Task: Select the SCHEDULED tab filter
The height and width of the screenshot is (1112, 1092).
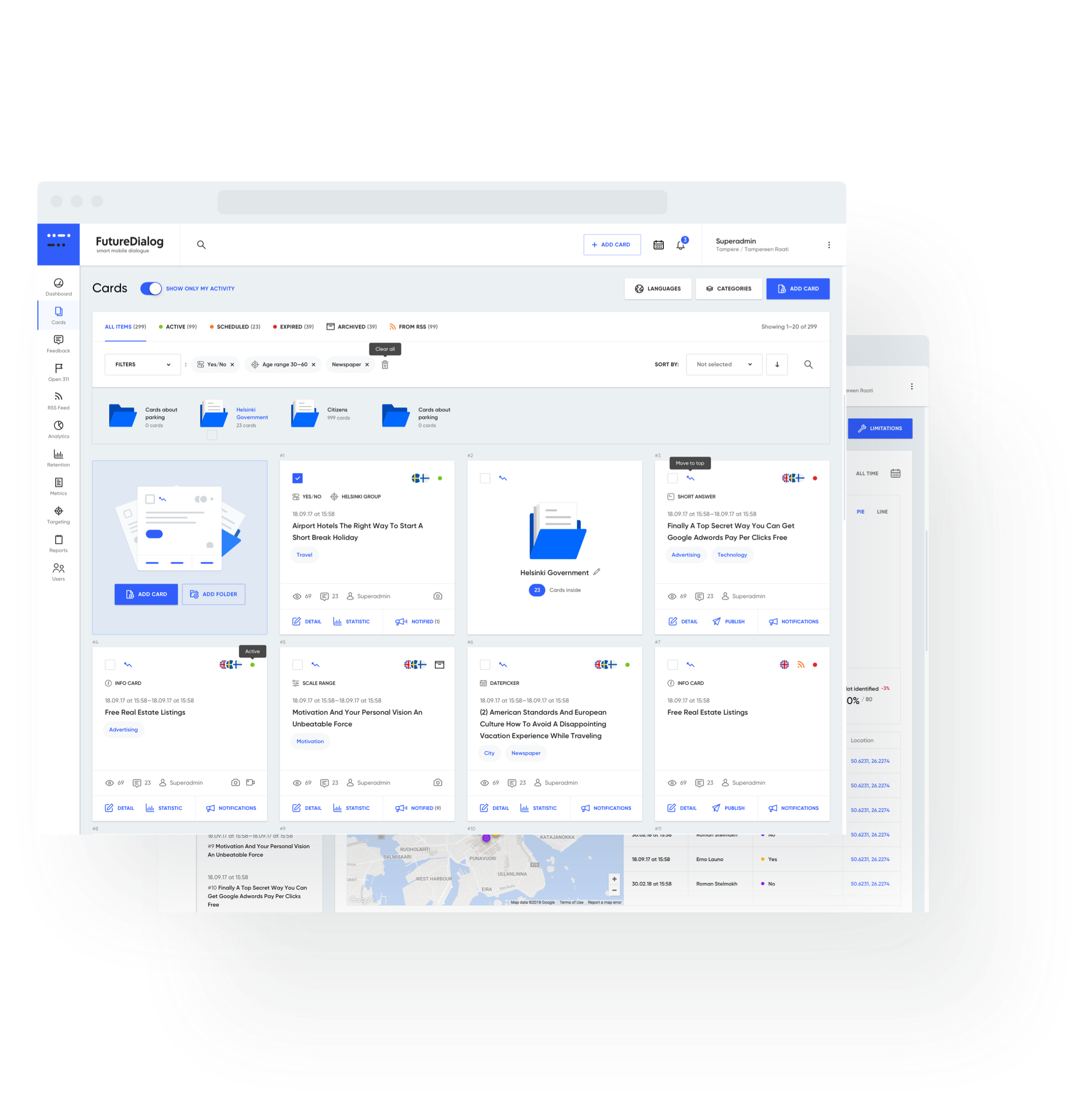Action: tap(247, 326)
